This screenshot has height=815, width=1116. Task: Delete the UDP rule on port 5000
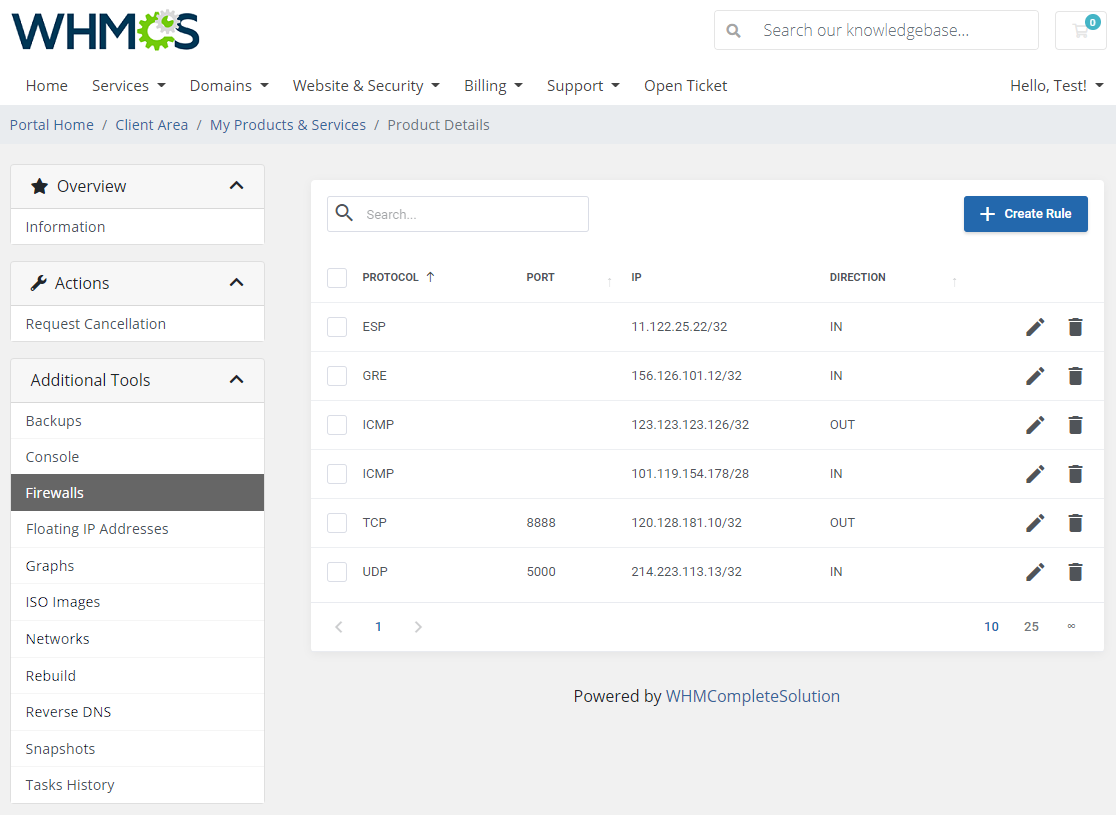pyautogui.click(x=1075, y=572)
